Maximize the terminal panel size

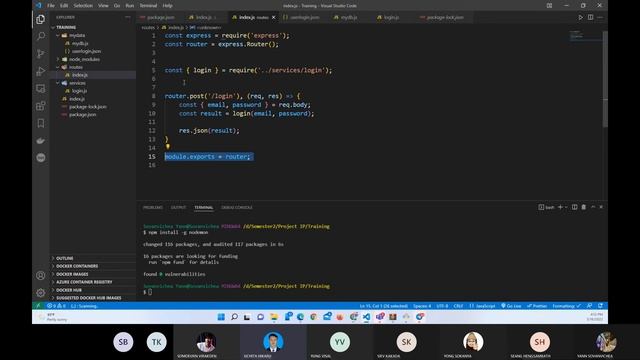[x=593, y=207]
